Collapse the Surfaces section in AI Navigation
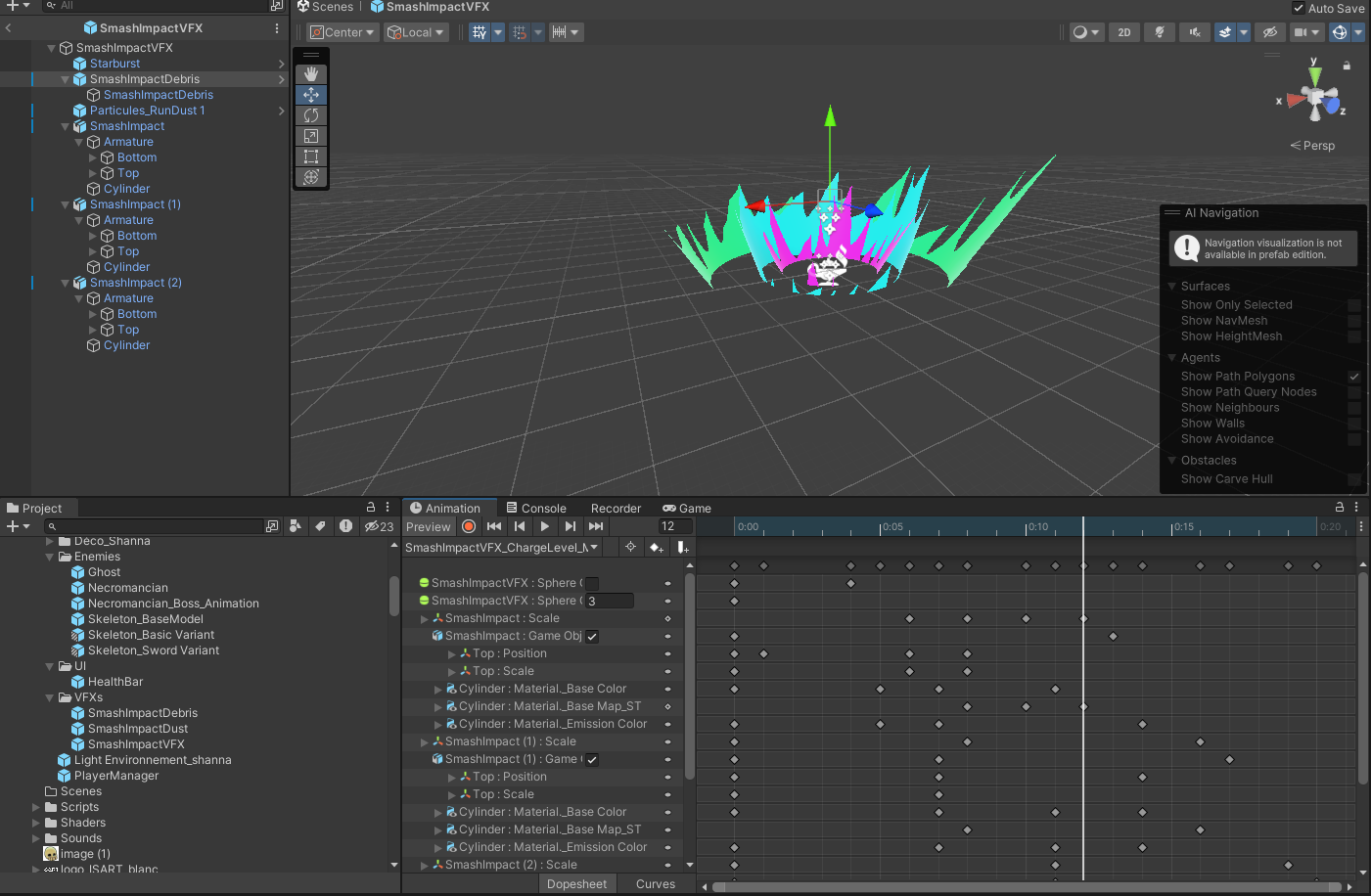Screen dimensions: 1371x896 pos(1172,287)
